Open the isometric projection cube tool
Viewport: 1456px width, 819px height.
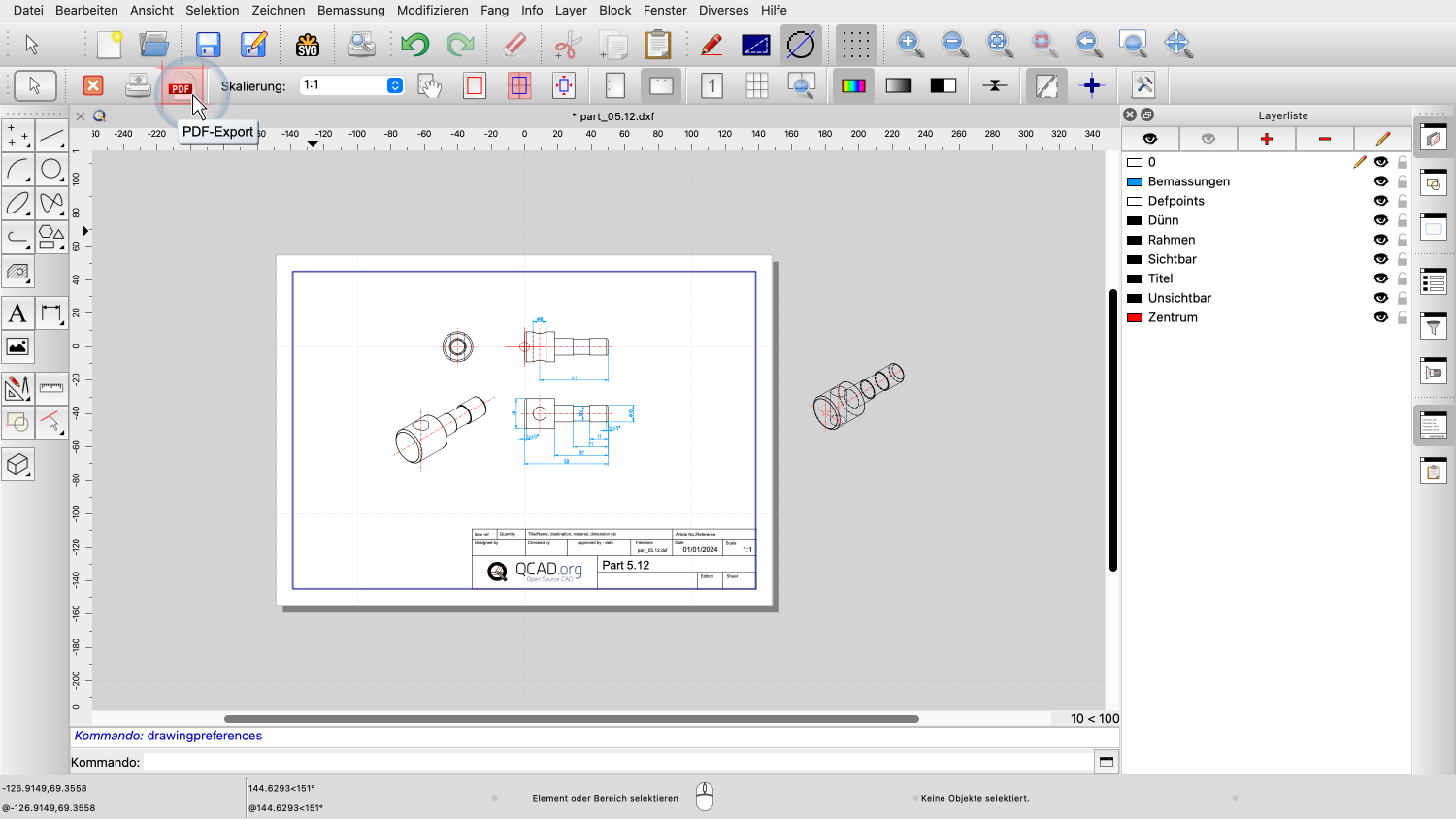click(x=17, y=465)
